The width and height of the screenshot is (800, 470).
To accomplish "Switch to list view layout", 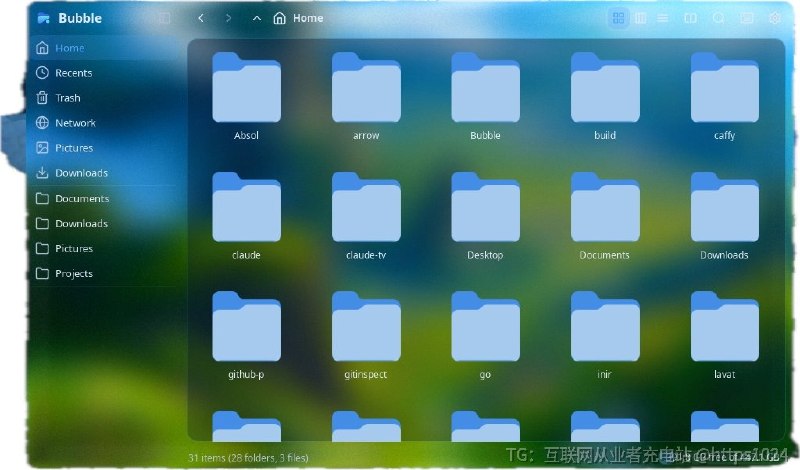I will (662, 18).
